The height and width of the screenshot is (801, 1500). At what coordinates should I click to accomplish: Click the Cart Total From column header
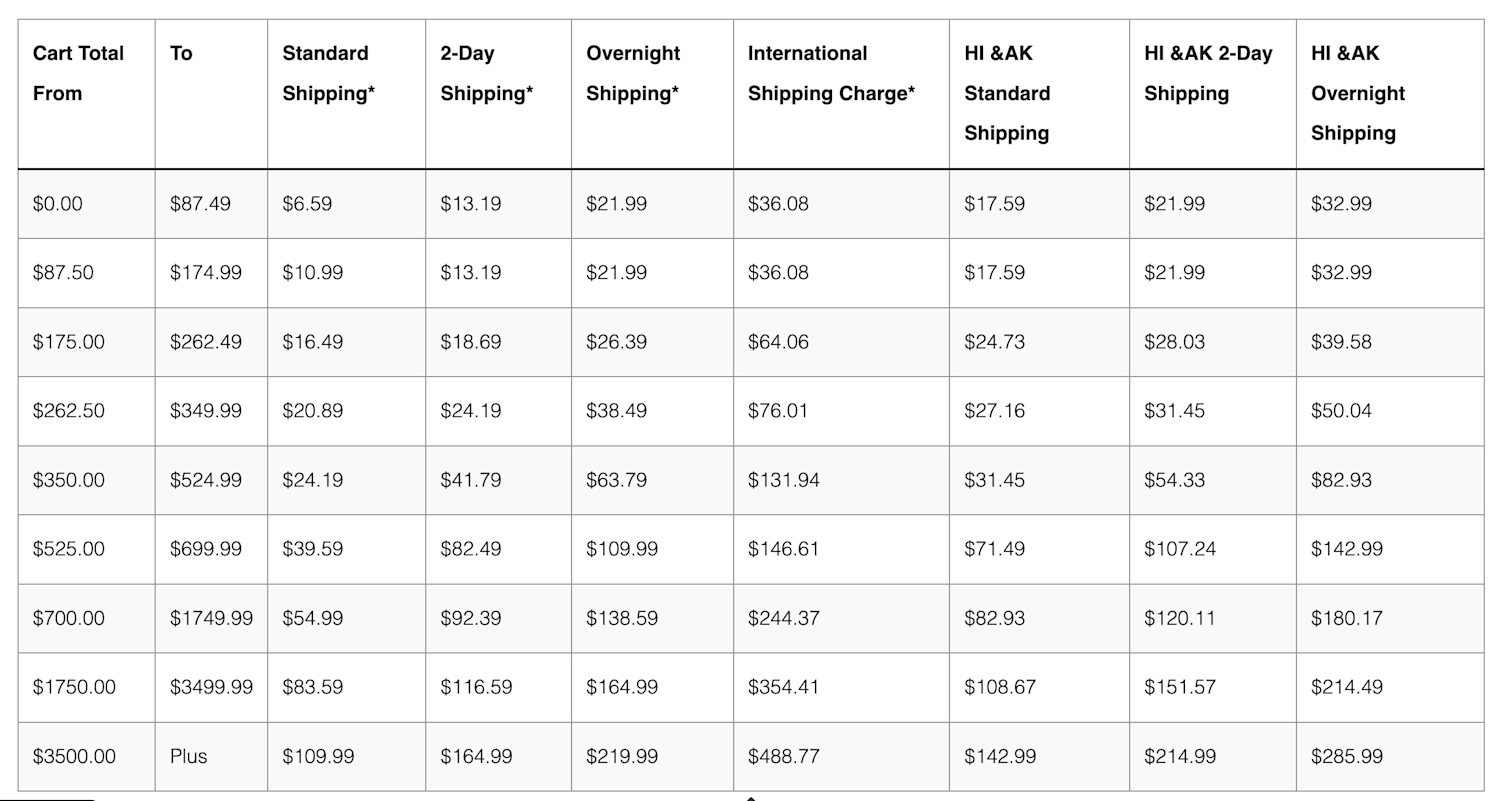86,94
